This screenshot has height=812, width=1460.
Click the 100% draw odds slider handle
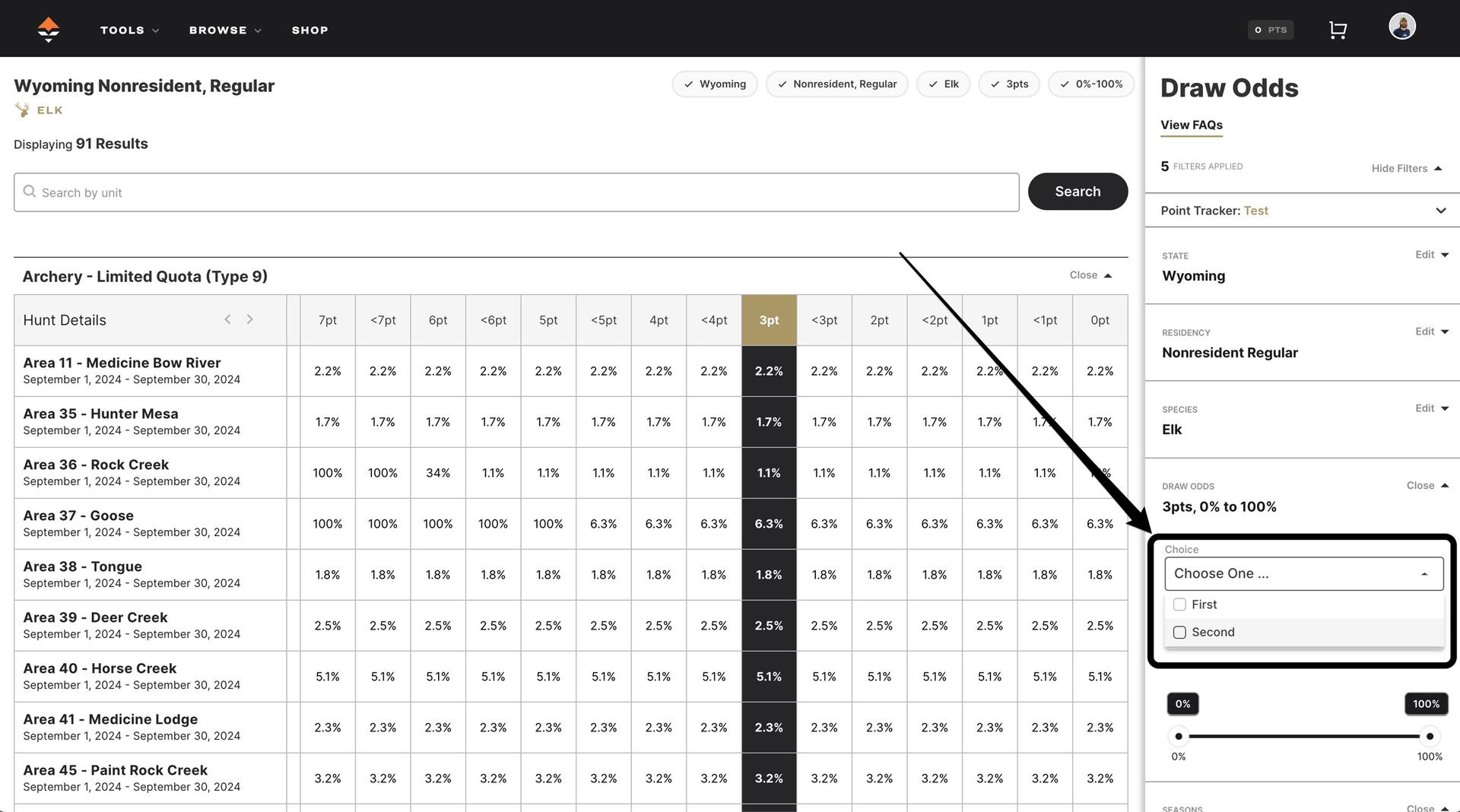coord(1430,736)
